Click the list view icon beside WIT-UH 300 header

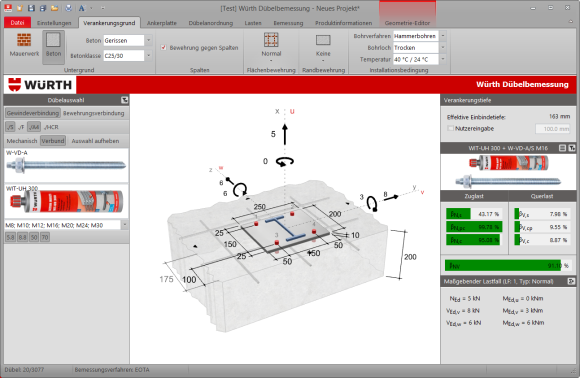click(562, 148)
